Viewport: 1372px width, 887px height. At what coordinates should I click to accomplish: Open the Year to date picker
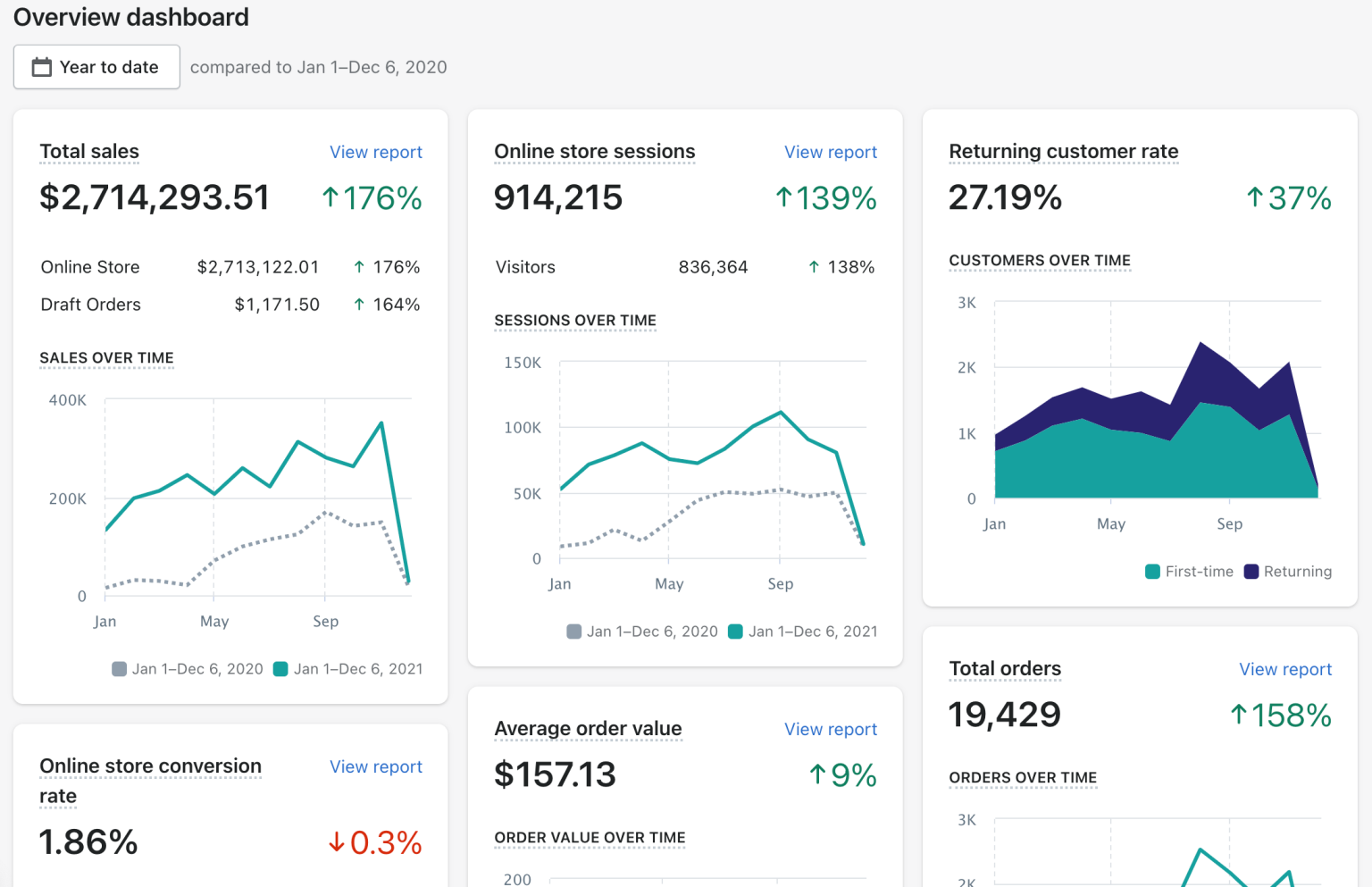[x=96, y=67]
